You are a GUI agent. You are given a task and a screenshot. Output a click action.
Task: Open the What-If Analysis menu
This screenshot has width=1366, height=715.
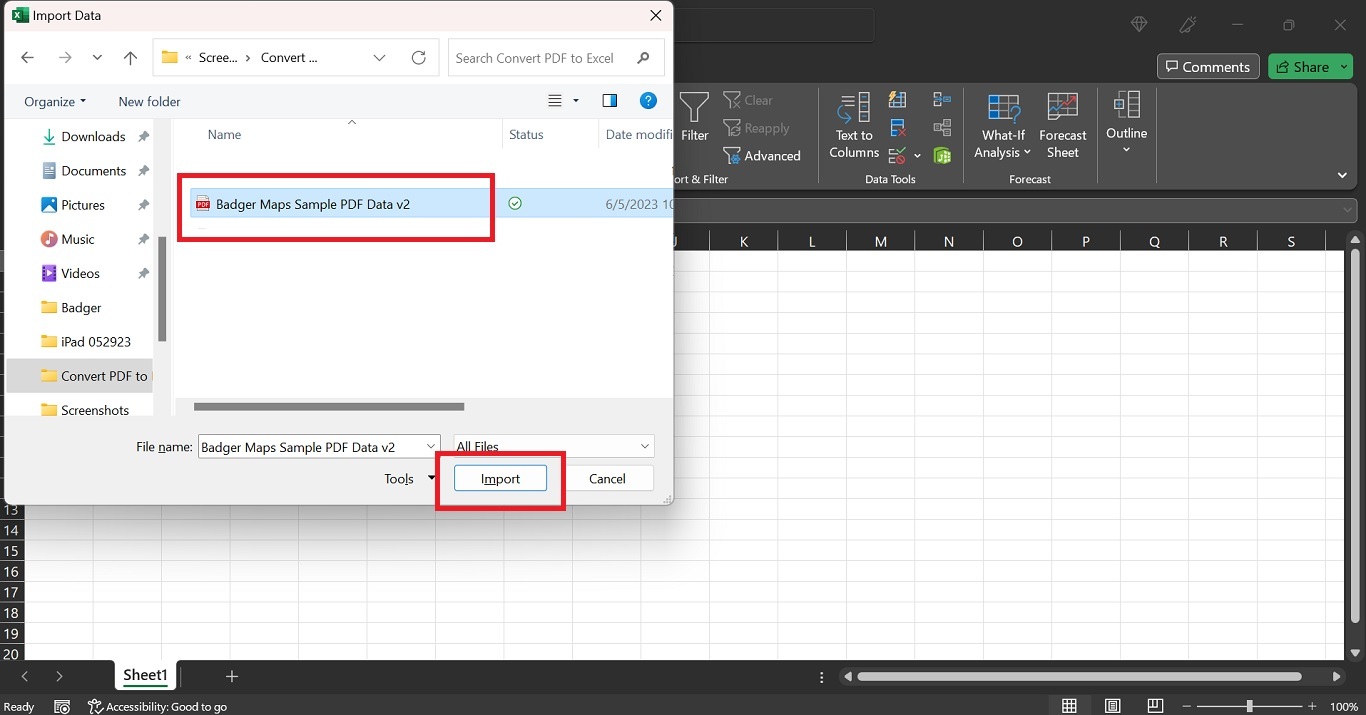pos(1003,126)
